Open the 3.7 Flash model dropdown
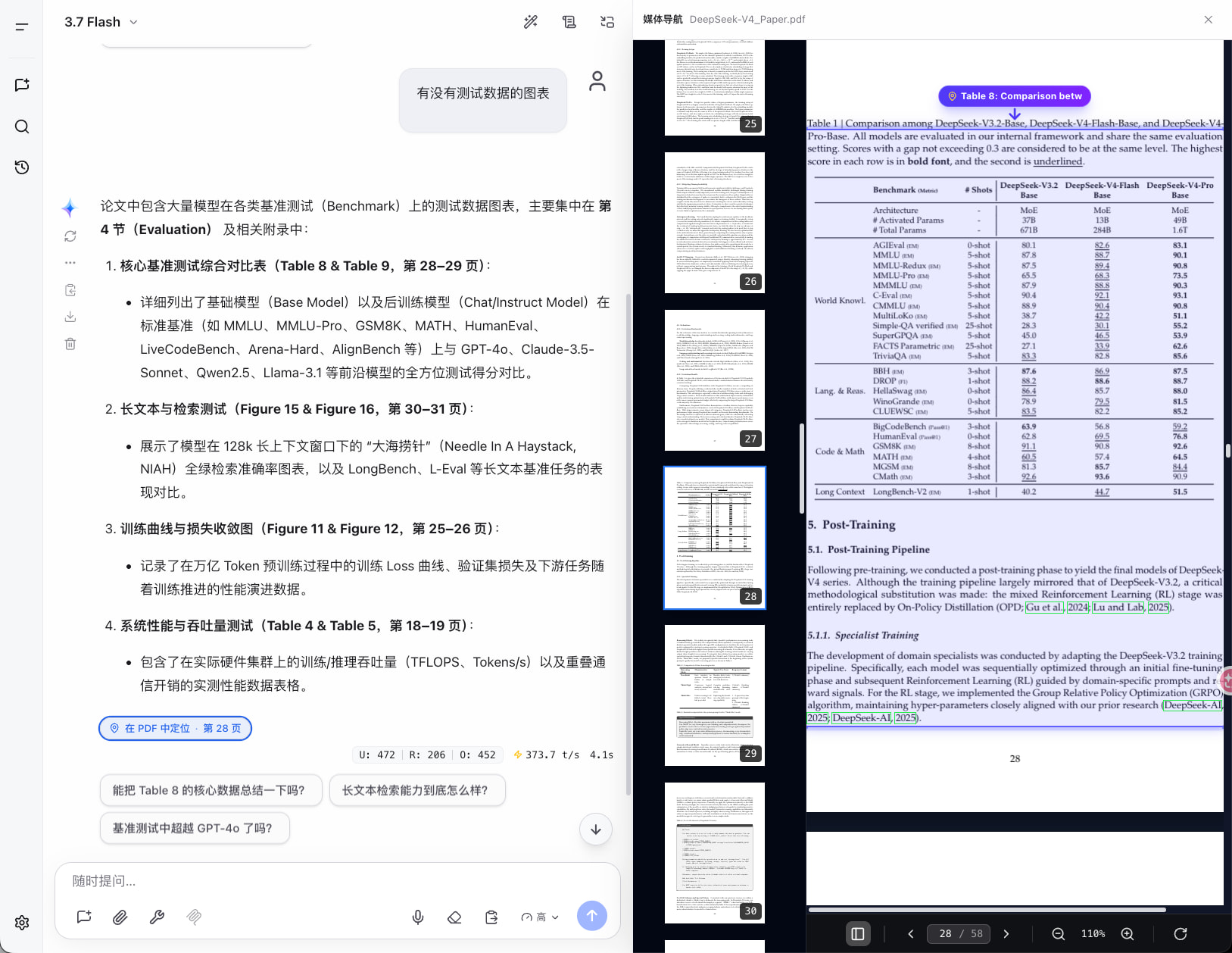 coord(101,22)
